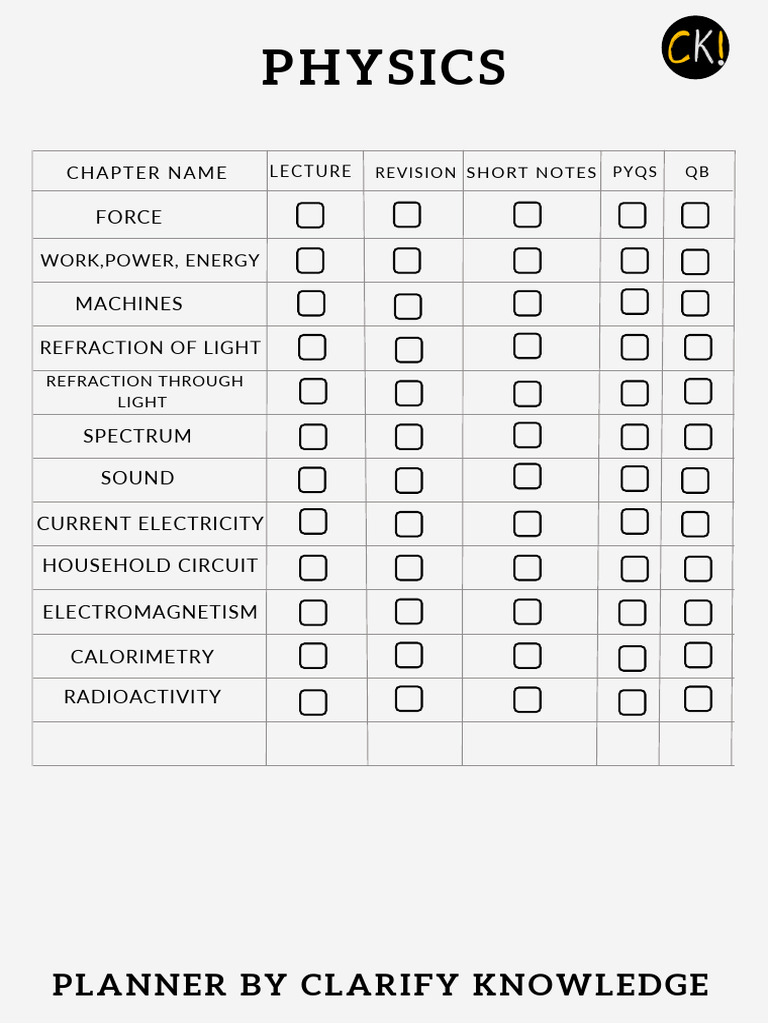Tick Work, Power, Energy Revision checkbox
This screenshot has height=1024, width=768.
(407, 260)
